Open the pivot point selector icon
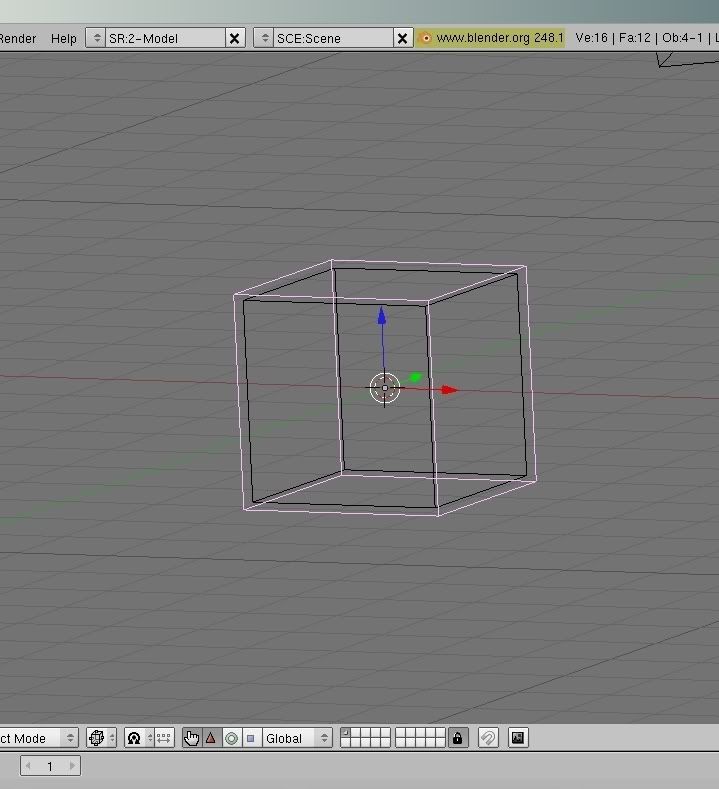The image size is (719, 789). coord(134,738)
